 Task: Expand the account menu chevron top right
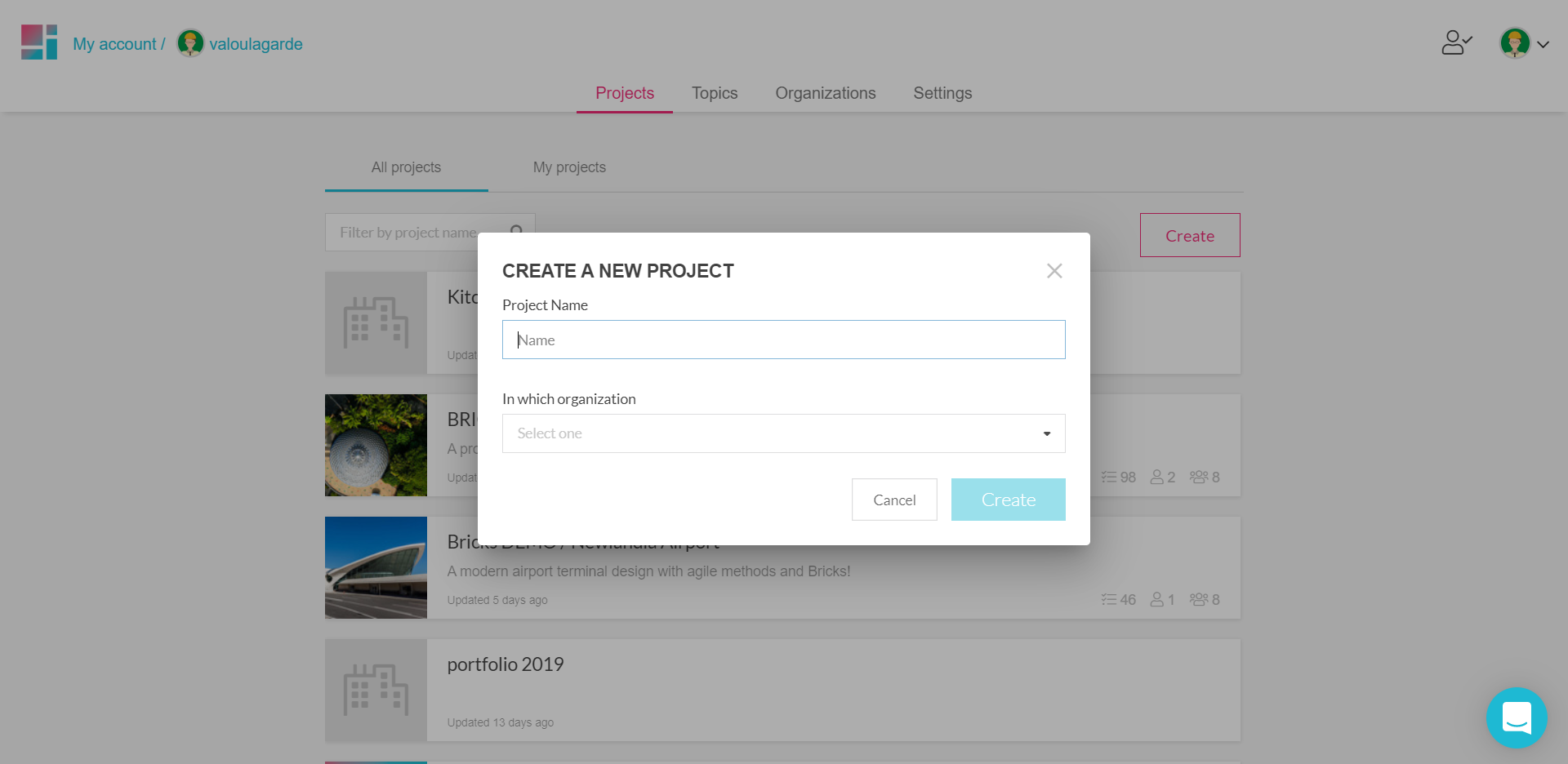tap(1543, 45)
